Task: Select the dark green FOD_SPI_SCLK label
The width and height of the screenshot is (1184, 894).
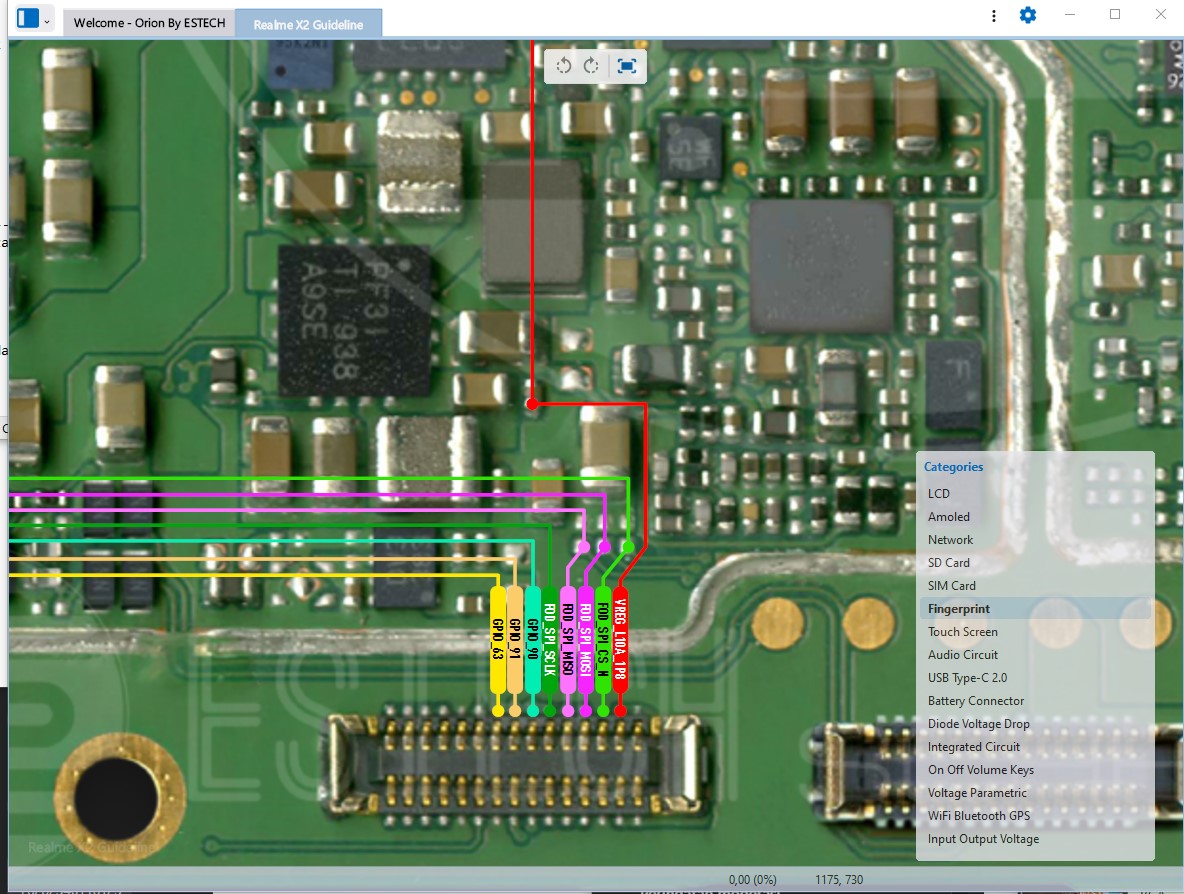Action: click(x=550, y=640)
